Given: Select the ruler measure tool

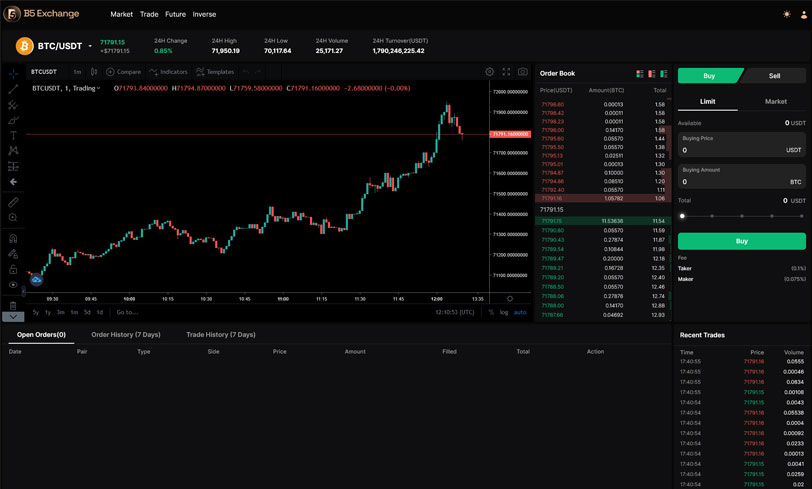Looking at the screenshot, I should click(13, 202).
